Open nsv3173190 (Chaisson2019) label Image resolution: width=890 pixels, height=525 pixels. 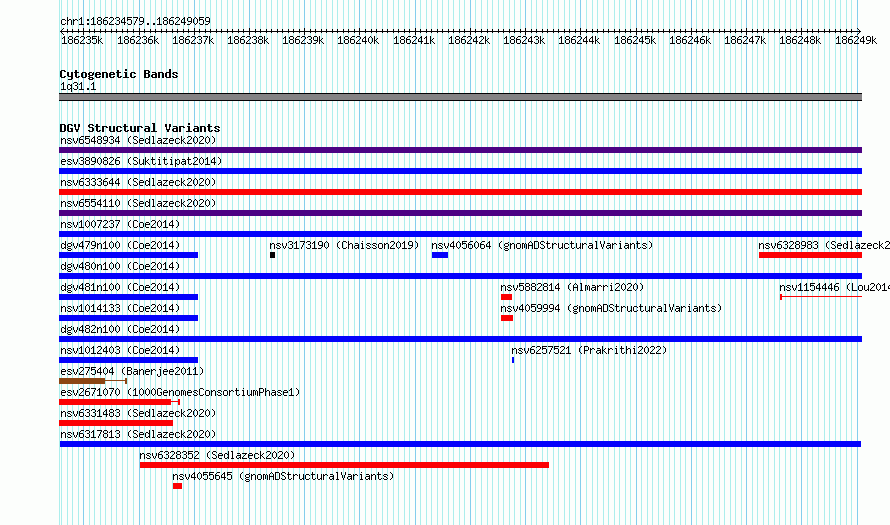[x=344, y=245]
